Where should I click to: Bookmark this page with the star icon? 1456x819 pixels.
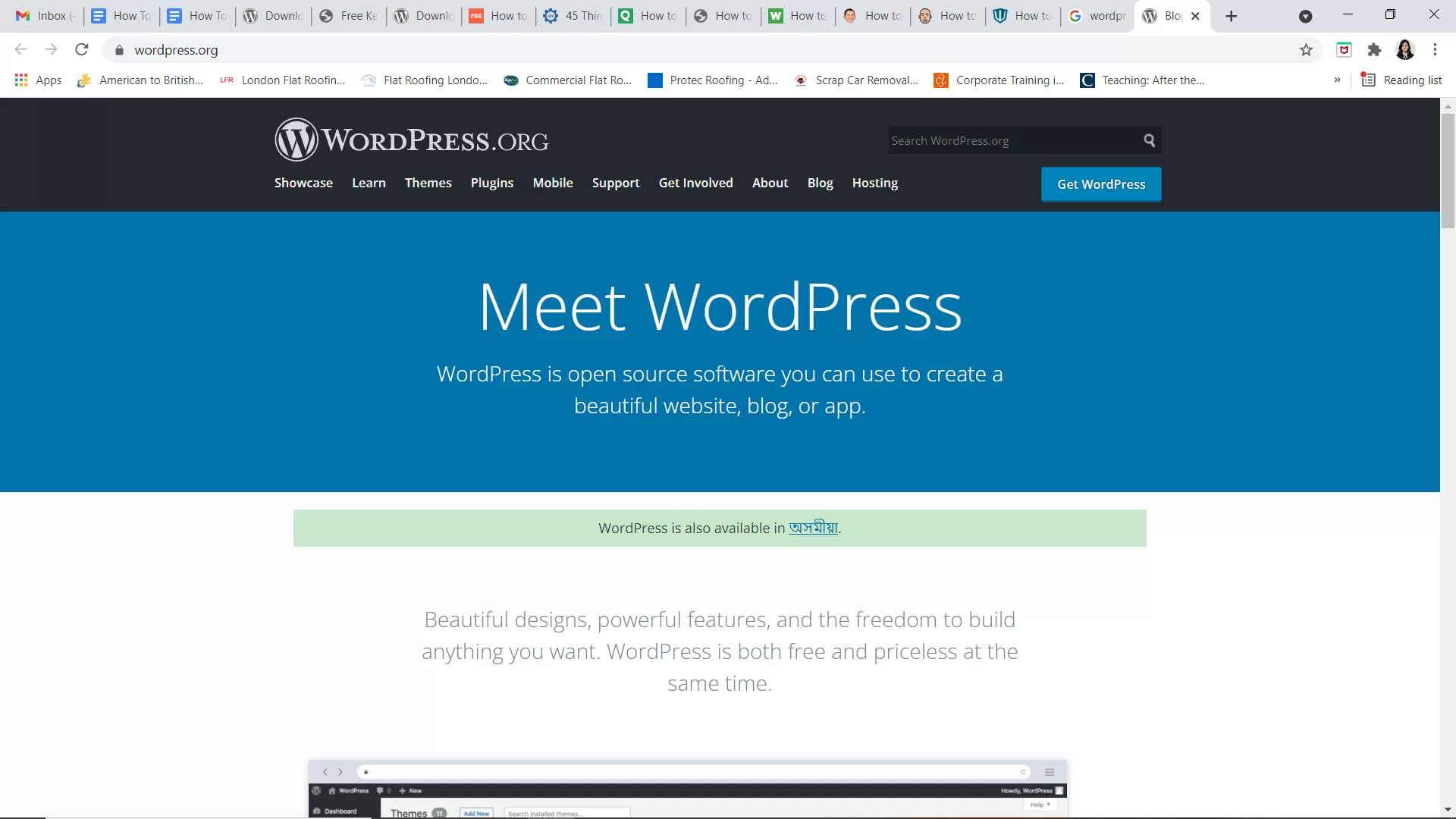pos(1307,50)
